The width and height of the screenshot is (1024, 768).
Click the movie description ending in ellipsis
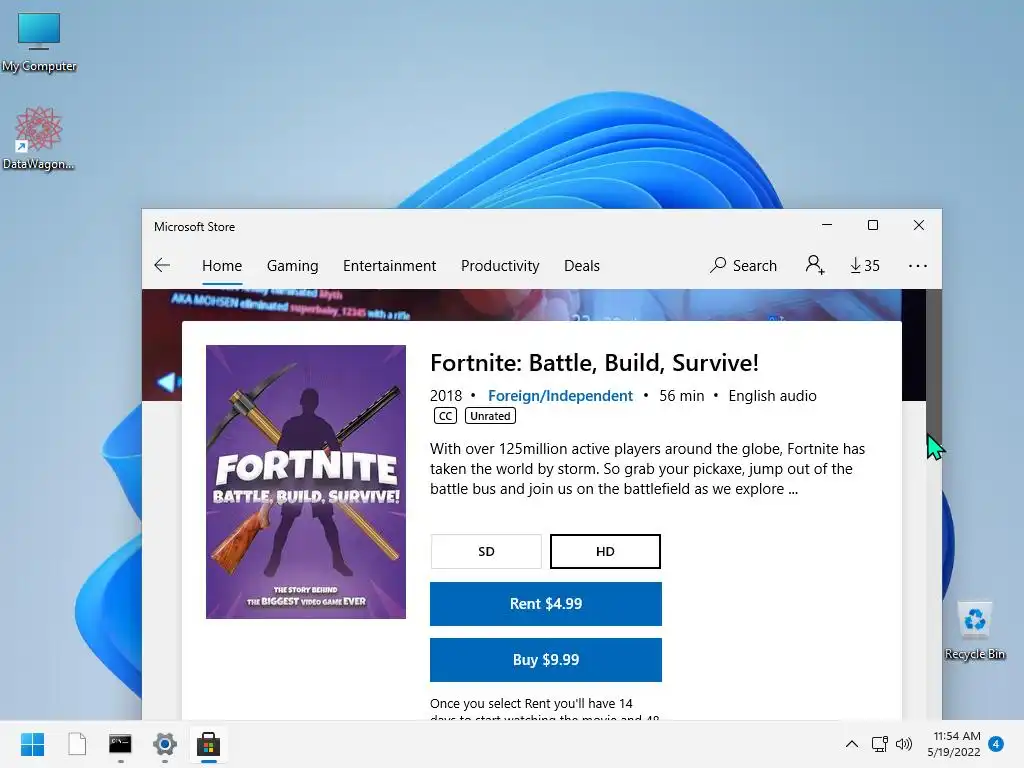tap(647, 469)
